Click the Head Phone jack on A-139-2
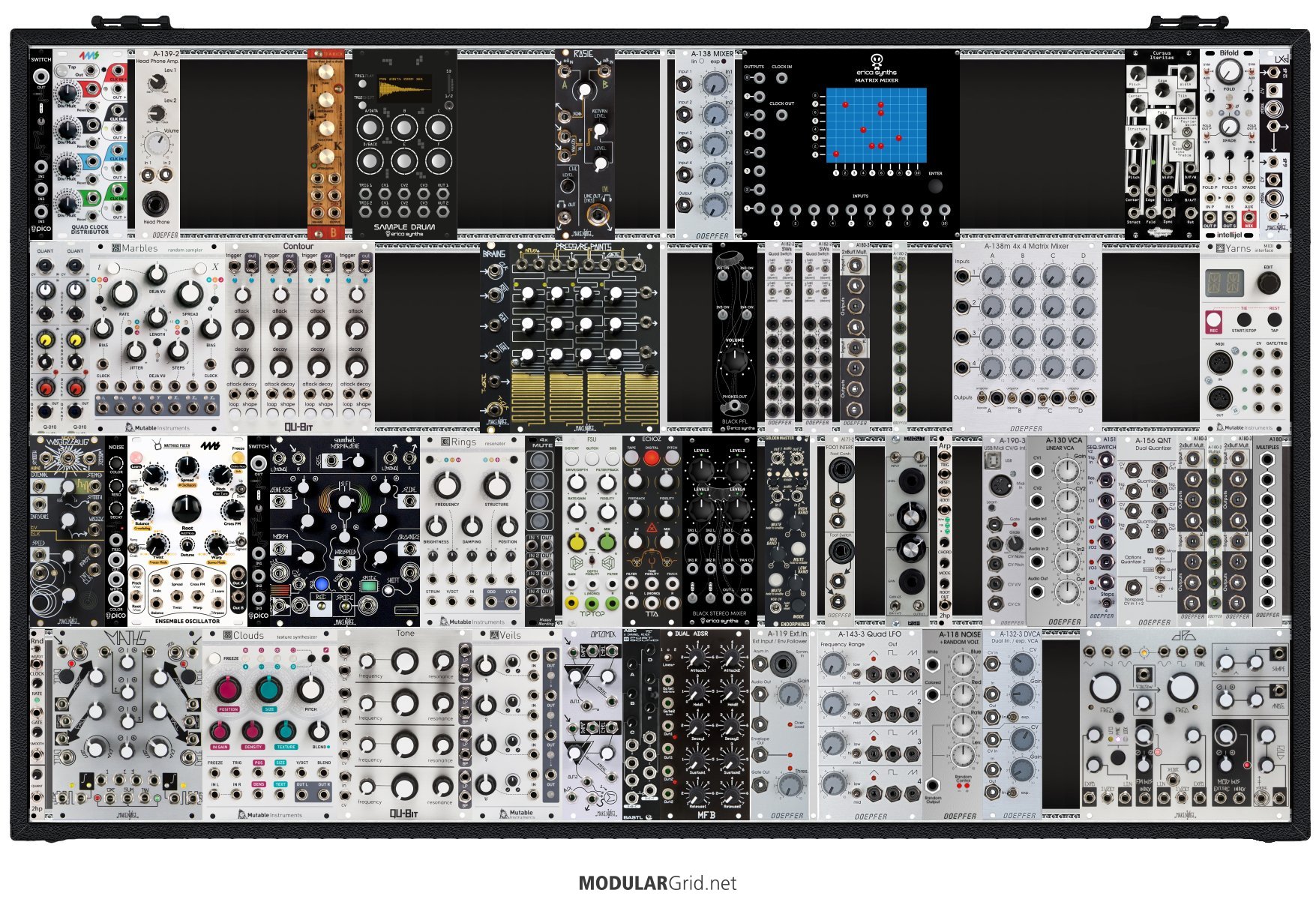Image resolution: width=1316 pixels, height=899 pixels. tap(157, 202)
